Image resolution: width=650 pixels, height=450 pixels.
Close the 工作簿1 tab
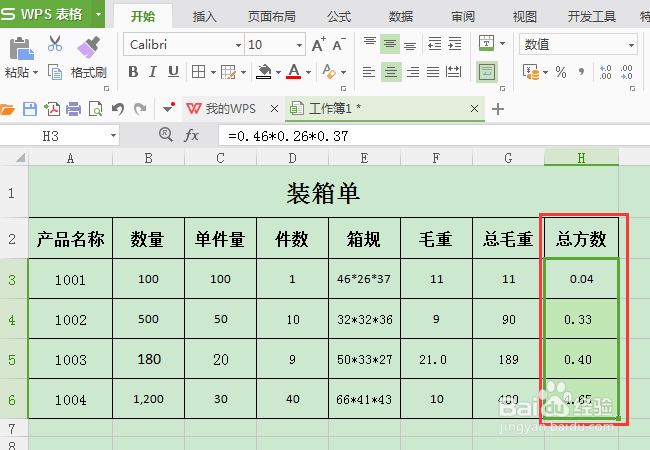point(475,109)
